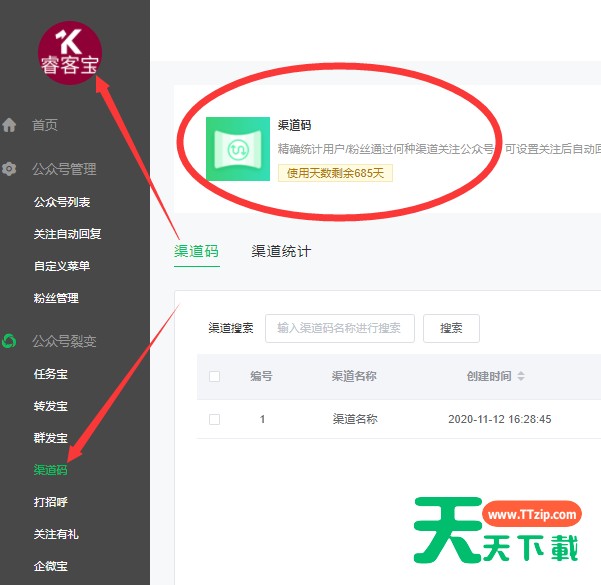The width and height of the screenshot is (601, 585).
Task: Select the 渠道码 tab
Action: click(x=196, y=251)
